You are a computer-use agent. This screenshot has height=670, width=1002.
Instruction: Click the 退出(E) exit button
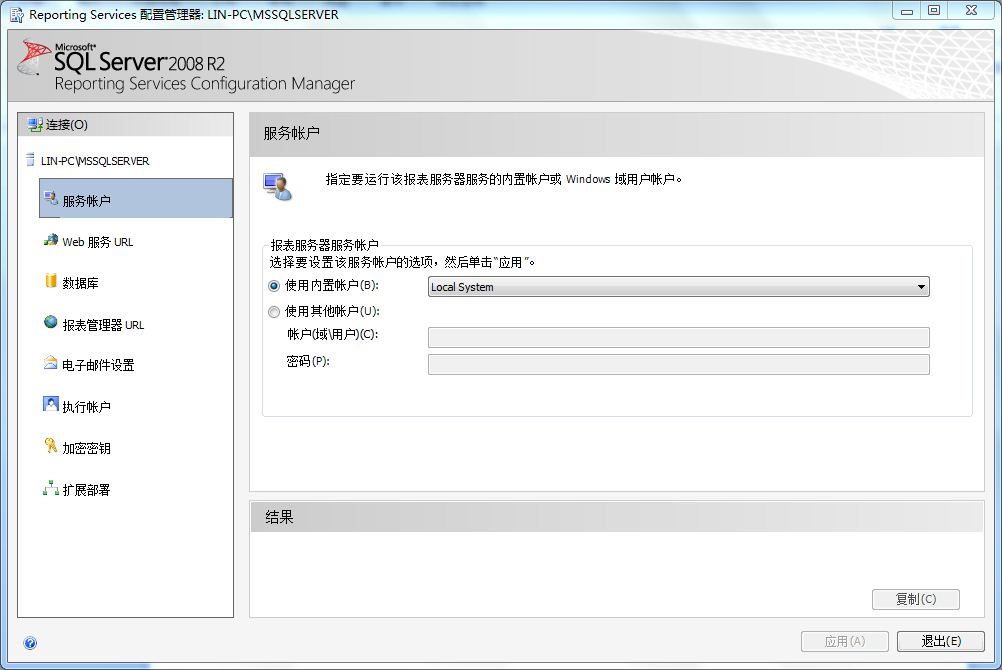click(x=941, y=641)
